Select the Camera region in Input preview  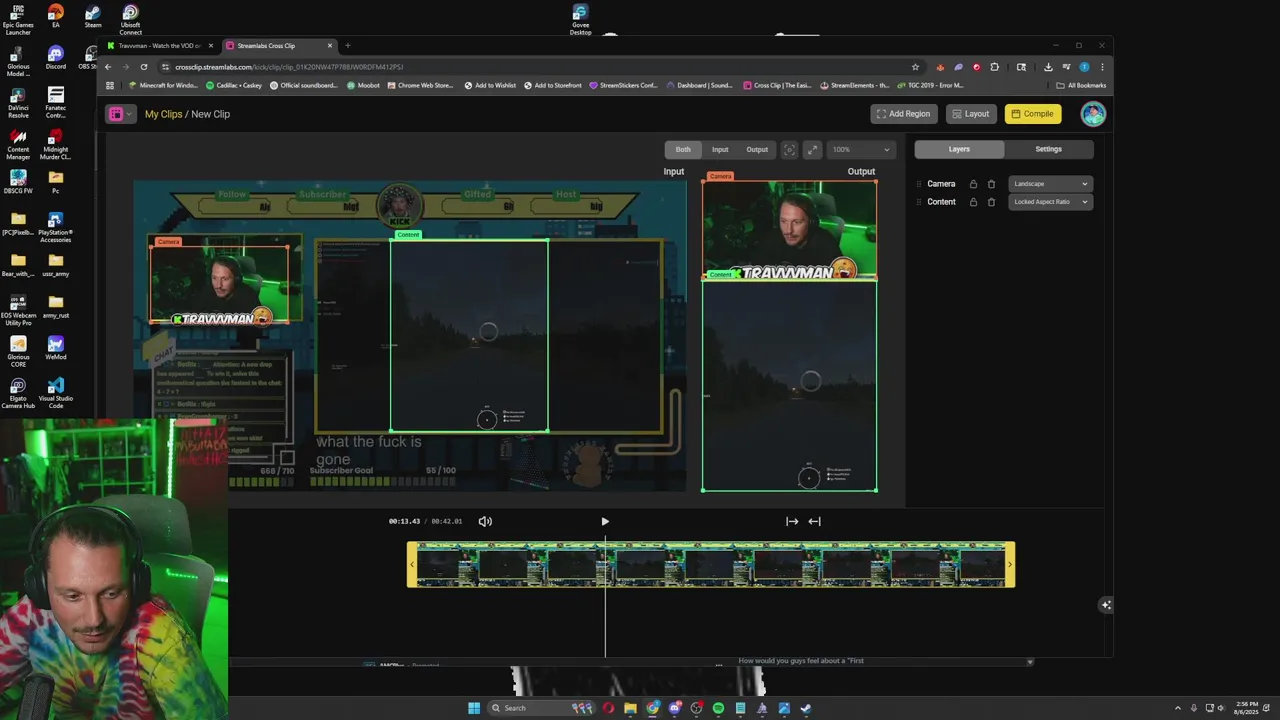click(219, 284)
